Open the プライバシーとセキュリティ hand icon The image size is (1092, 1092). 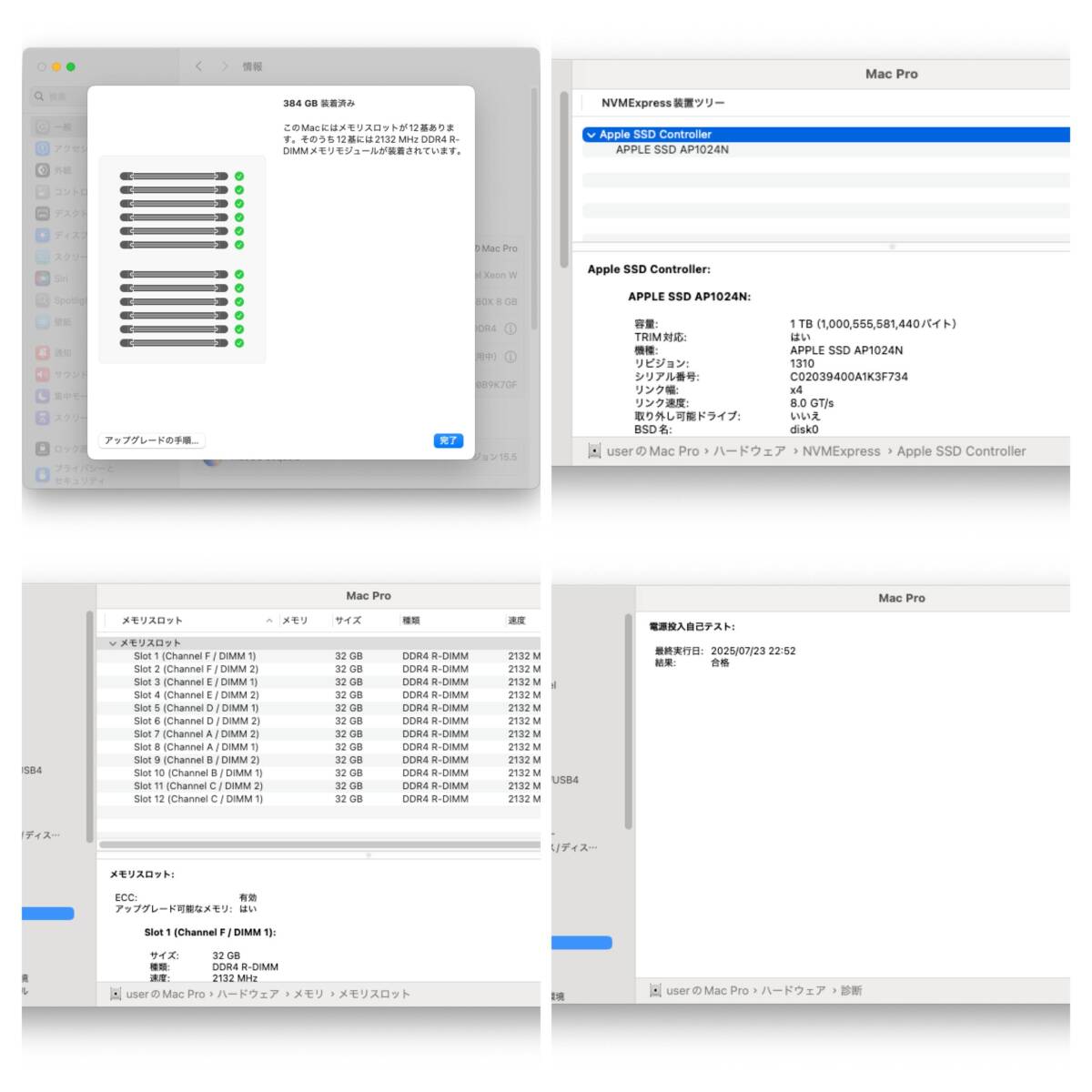(42, 474)
